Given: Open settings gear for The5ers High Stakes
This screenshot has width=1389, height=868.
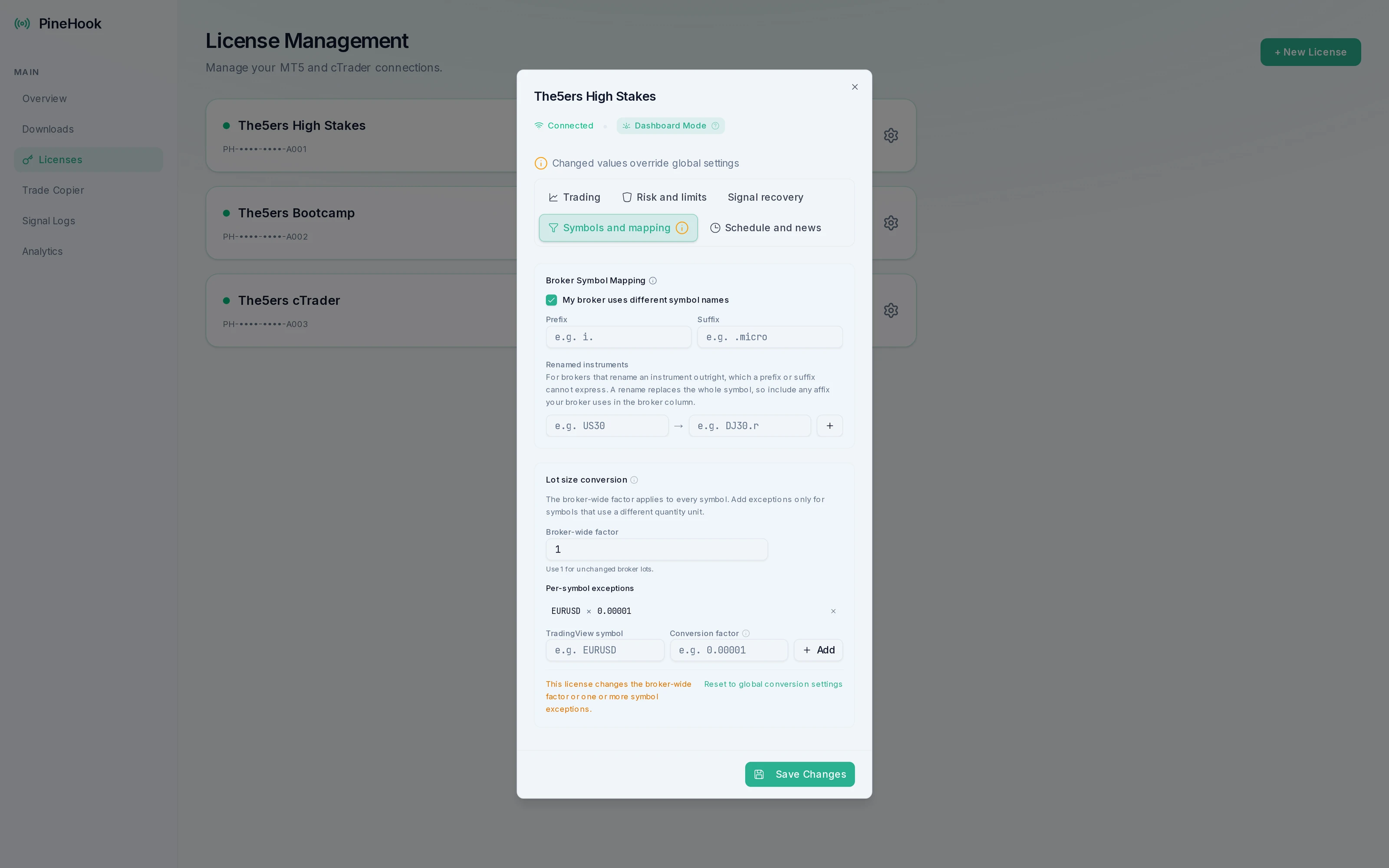Looking at the screenshot, I should pos(891,135).
